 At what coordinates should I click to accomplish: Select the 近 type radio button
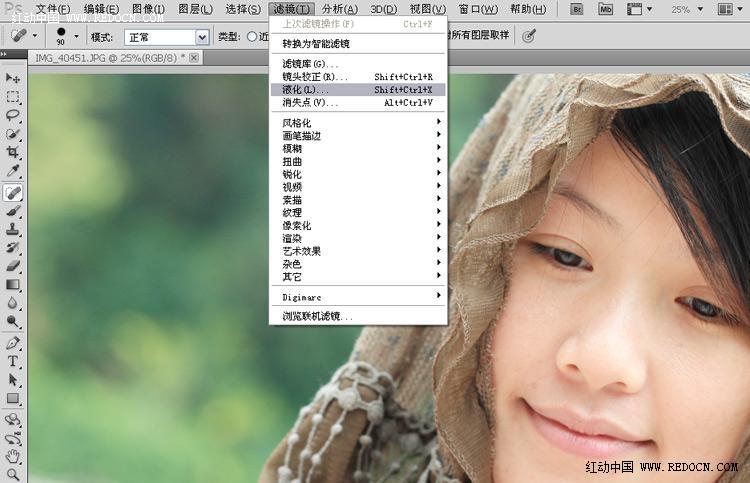pyautogui.click(x=252, y=36)
